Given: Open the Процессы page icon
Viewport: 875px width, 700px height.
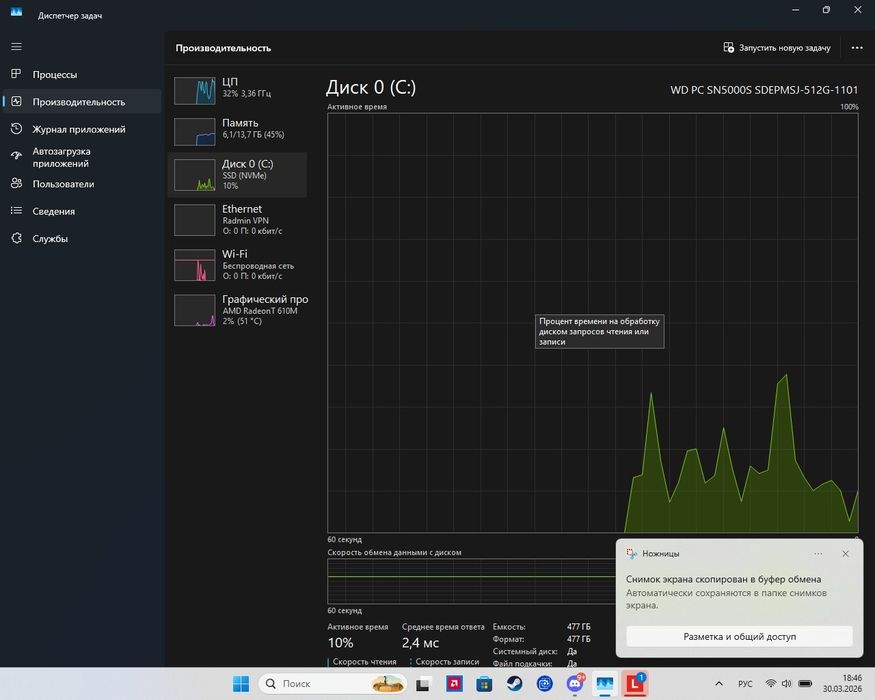Looking at the screenshot, I should click(16, 74).
